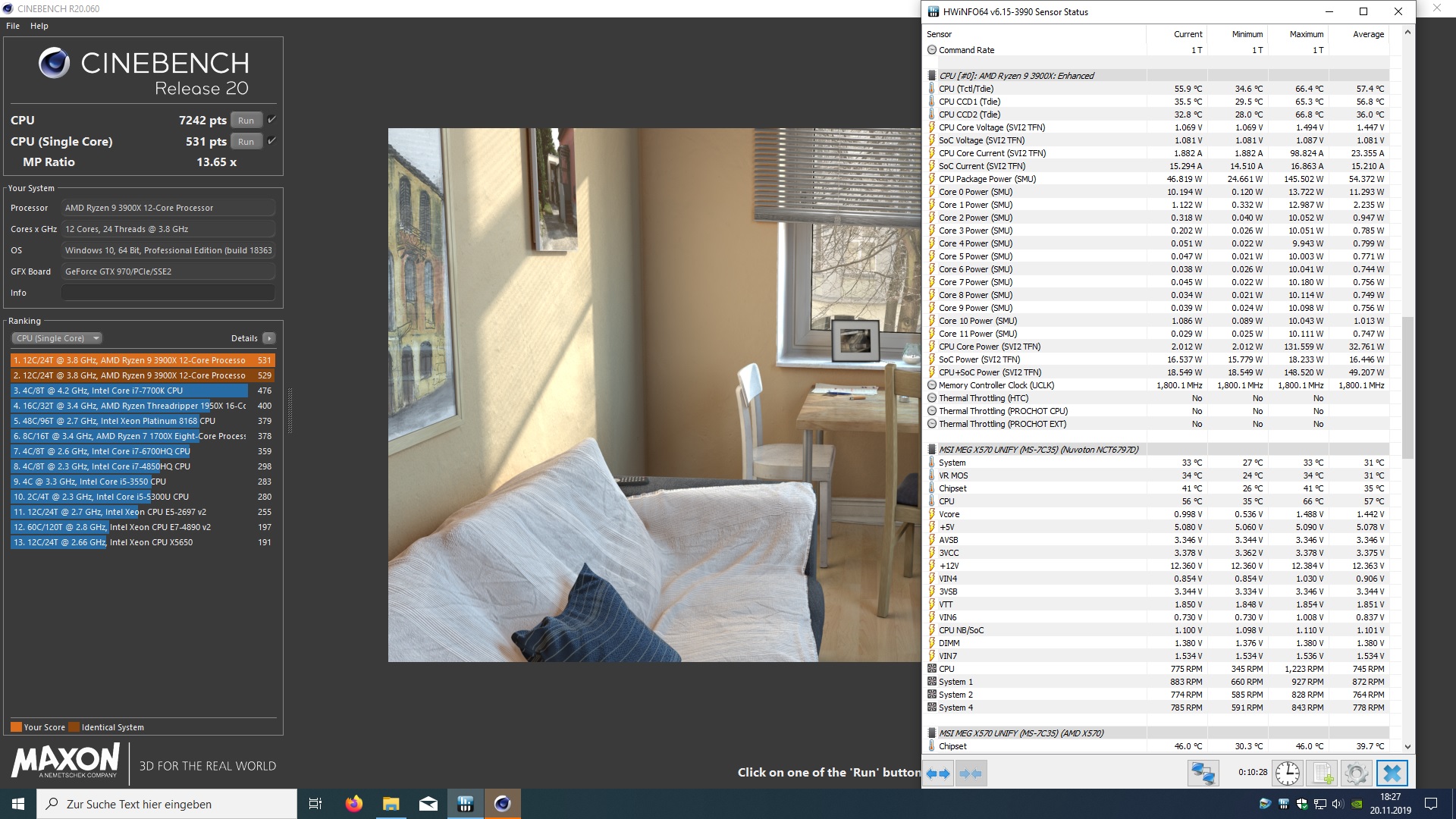Image resolution: width=1456 pixels, height=819 pixels.
Task: Open the File menu in Cinebench
Action: [13, 26]
